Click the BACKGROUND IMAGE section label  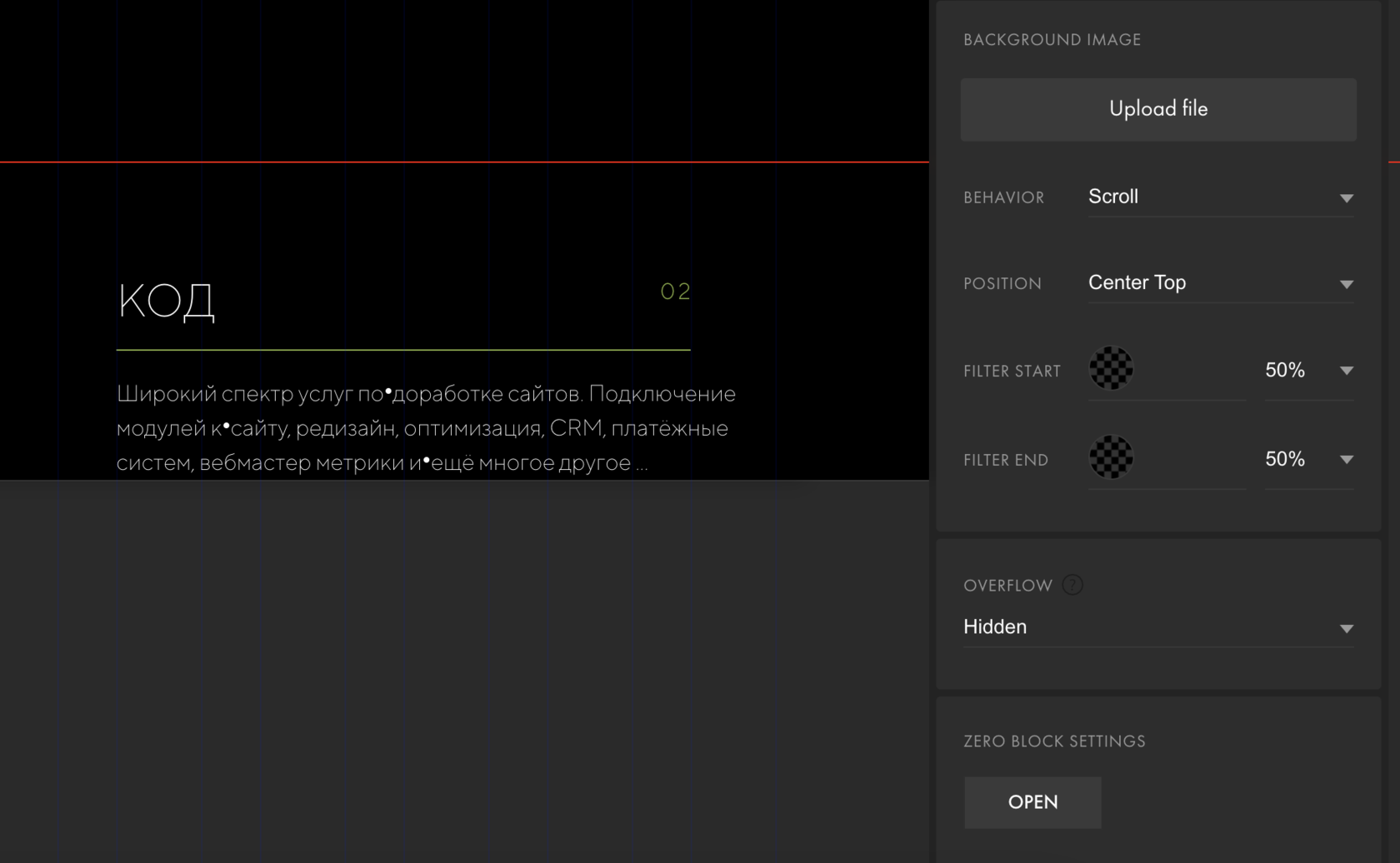pos(1052,40)
